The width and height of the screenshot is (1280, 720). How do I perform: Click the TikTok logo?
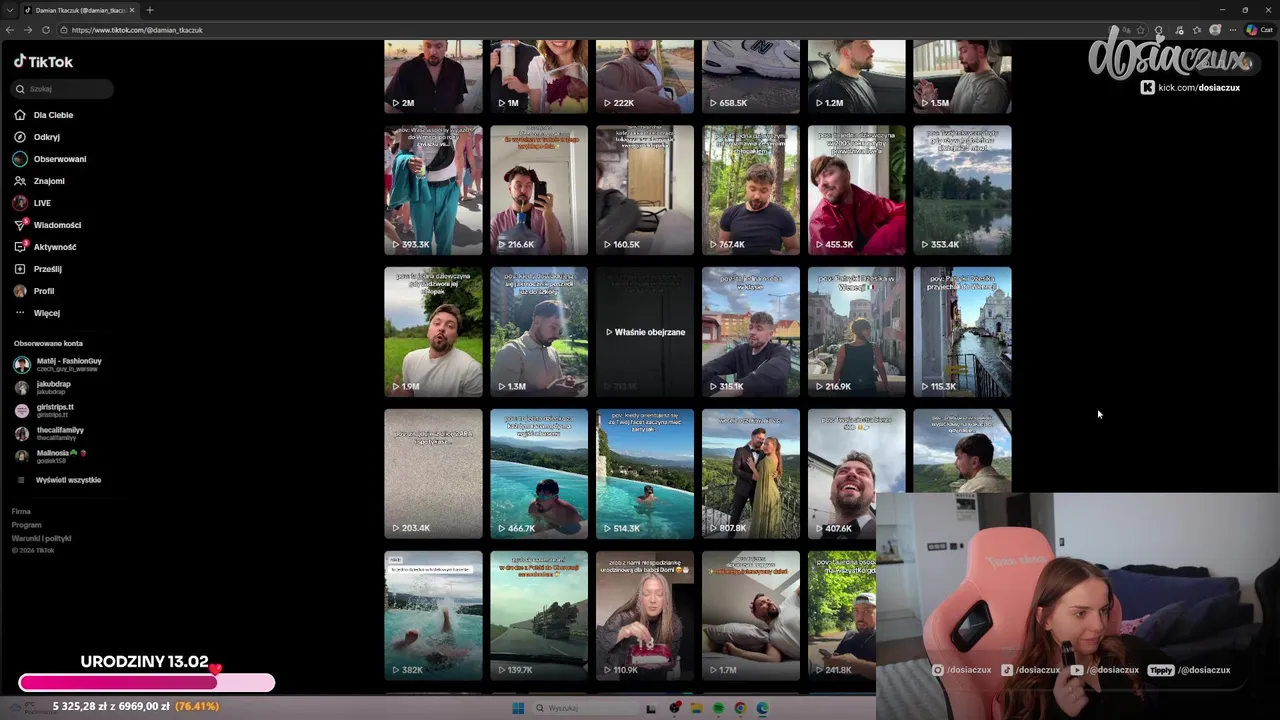pos(43,62)
